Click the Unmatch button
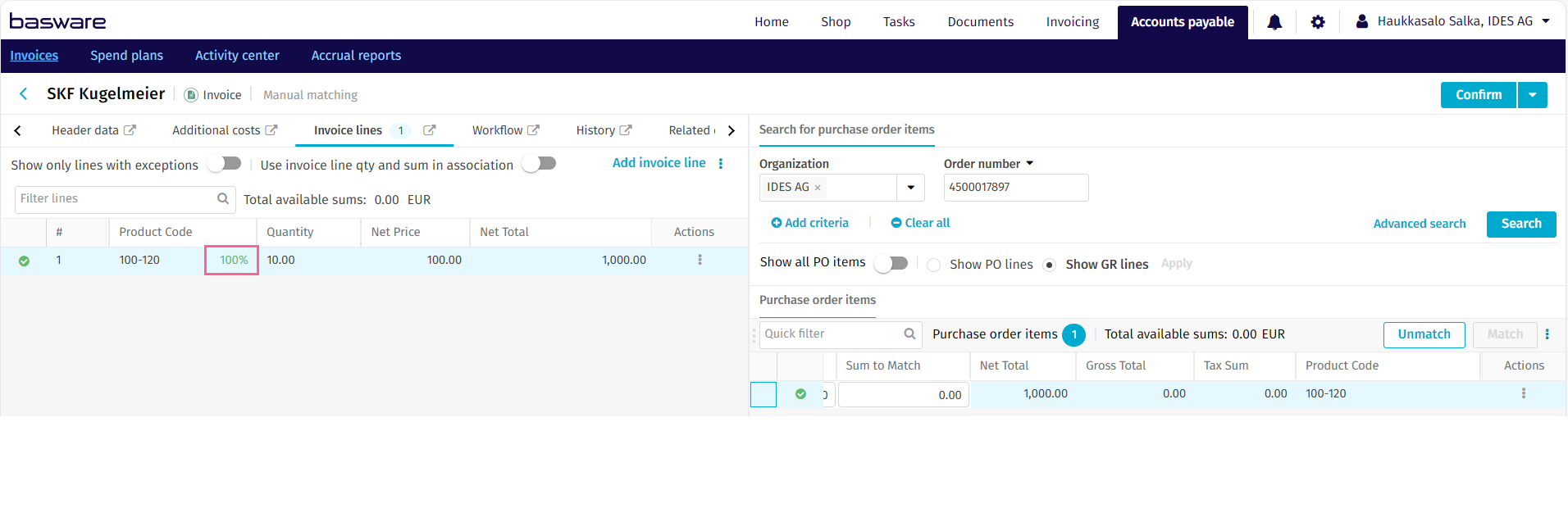1568x531 pixels. click(x=1424, y=334)
